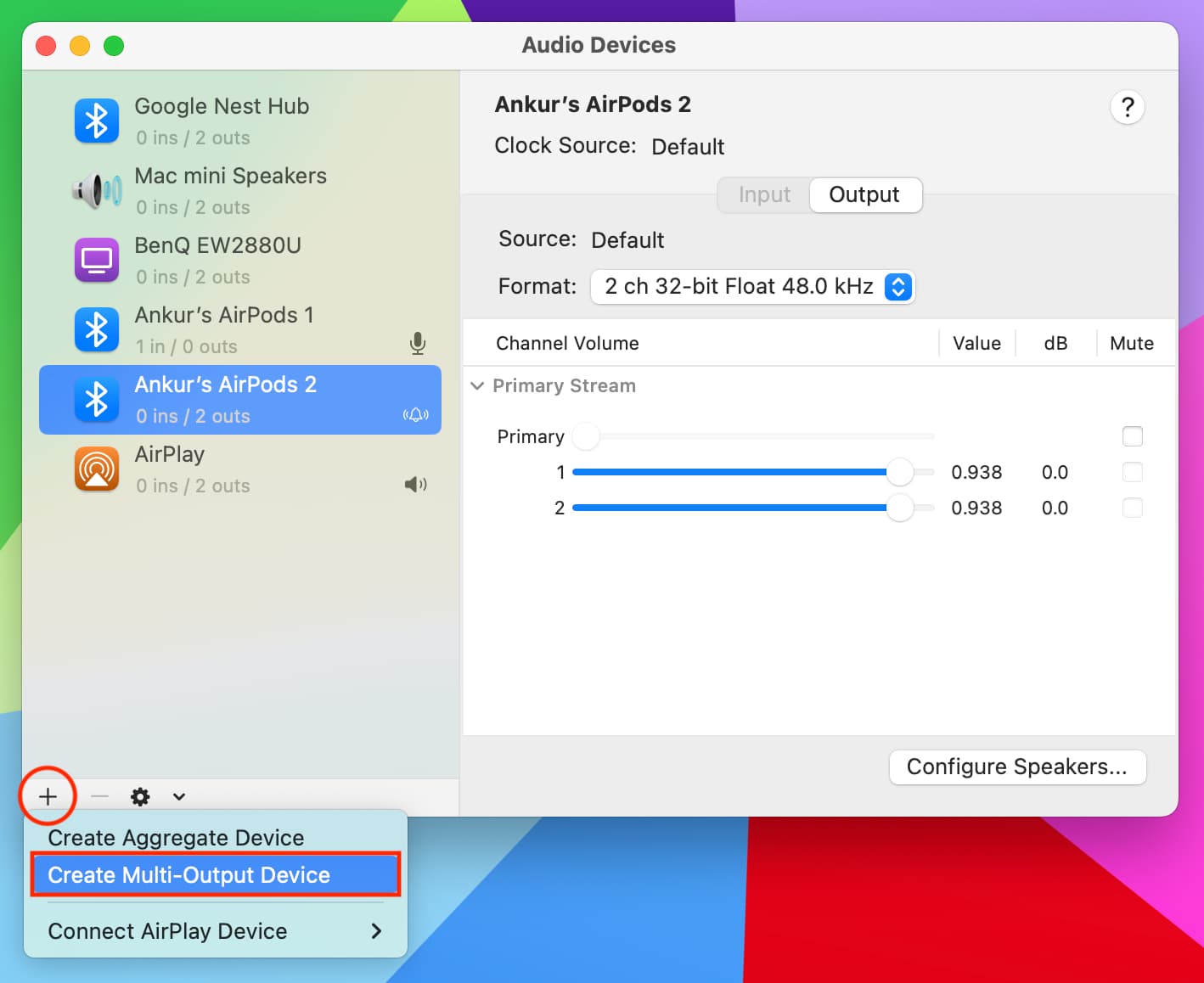This screenshot has height=983, width=1204.
Task: Click channel 2 value 0.938
Action: tap(976, 508)
